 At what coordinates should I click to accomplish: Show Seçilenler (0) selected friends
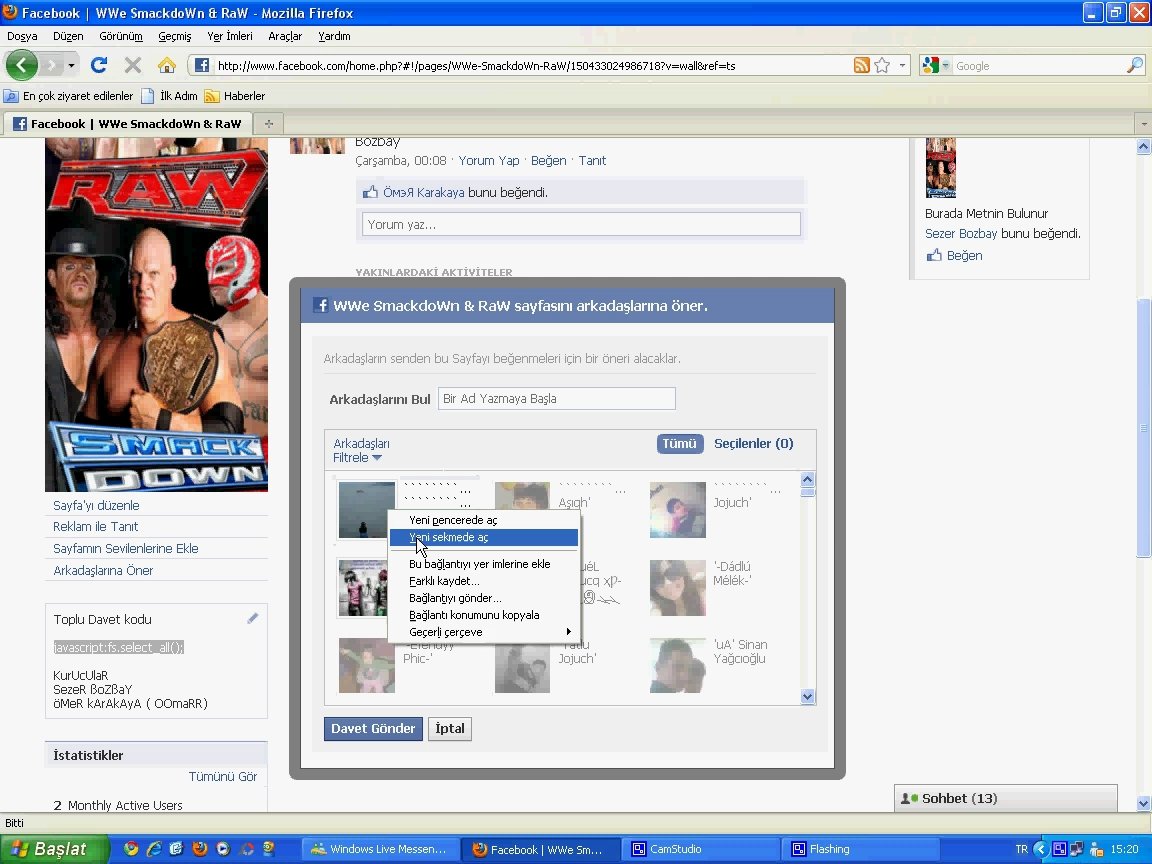(x=754, y=444)
